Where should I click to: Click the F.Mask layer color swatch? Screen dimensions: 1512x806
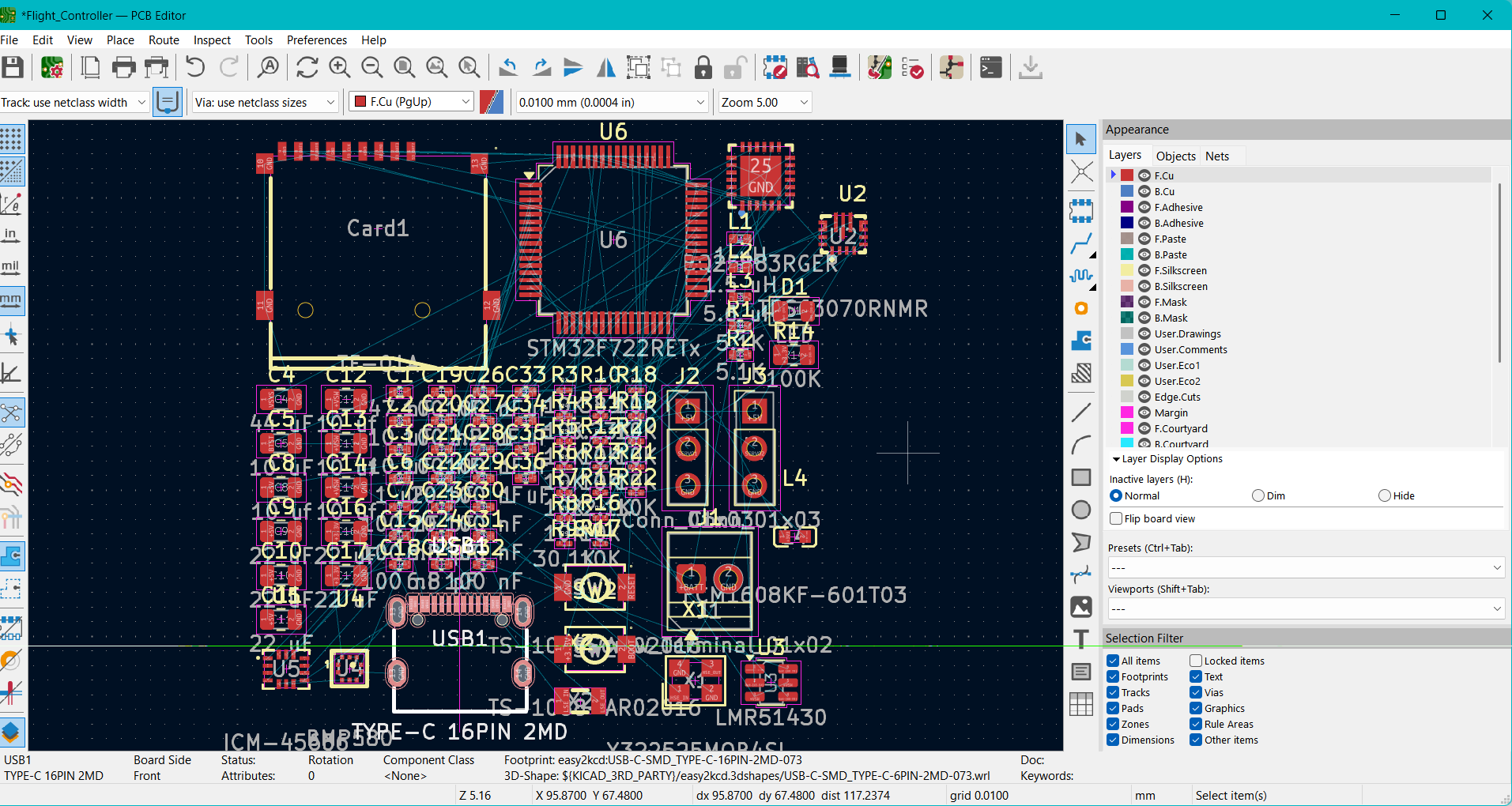coord(1127,302)
